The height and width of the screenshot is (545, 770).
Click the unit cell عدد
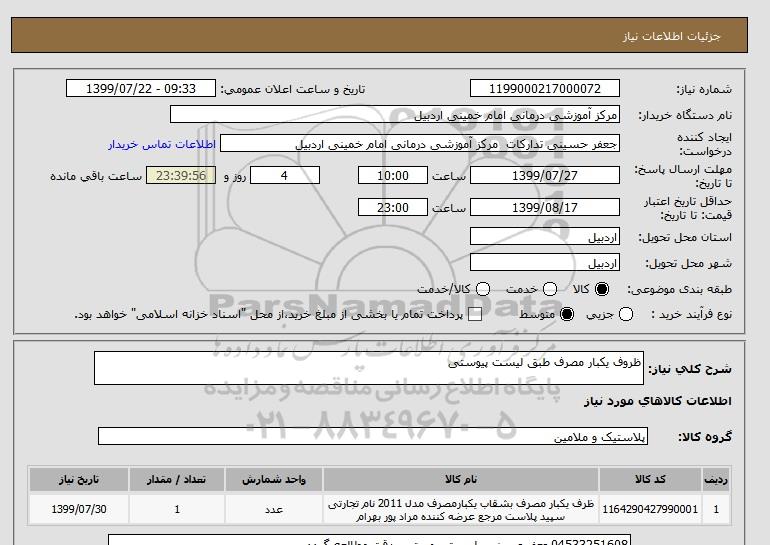click(274, 509)
